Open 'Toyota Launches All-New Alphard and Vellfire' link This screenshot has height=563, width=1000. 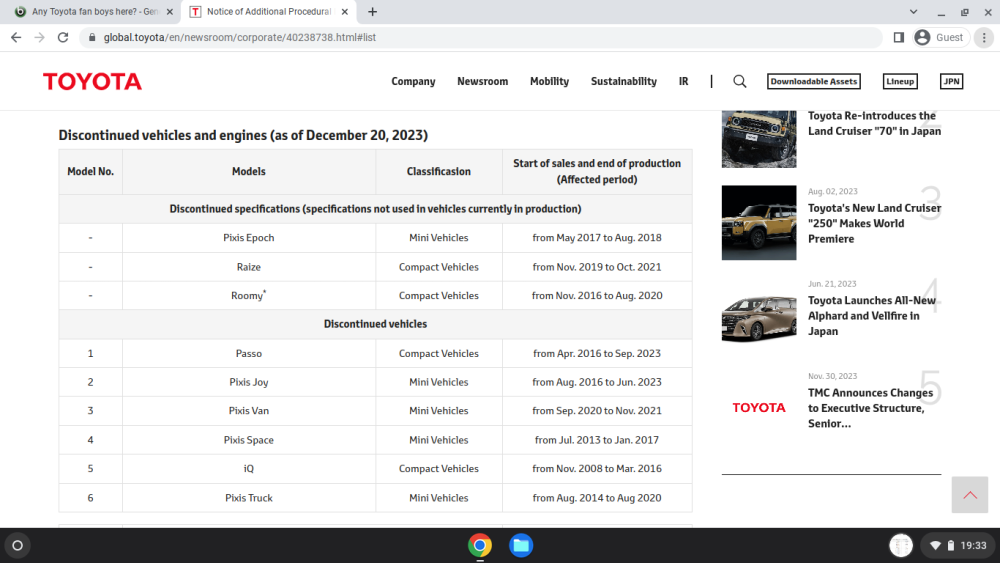(x=872, y=316)
